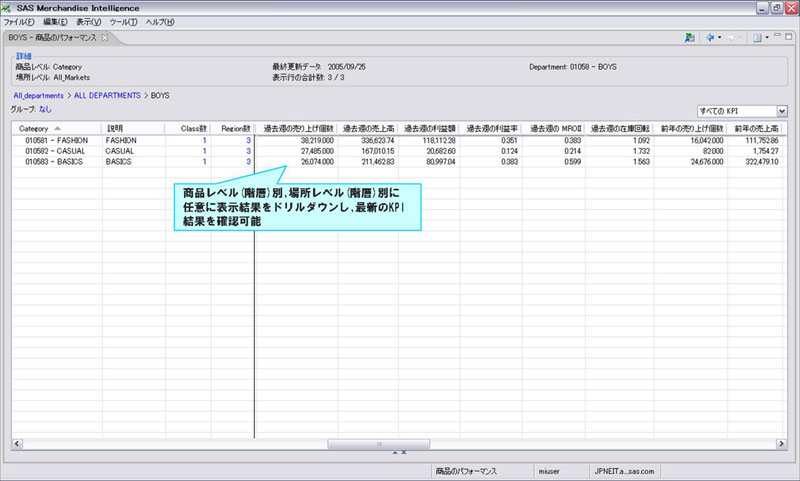Image resolution: width=800 pixels, height=481 pixels.
Task: Click the 前年の売上高 column header
Action: pyautogui.click(x=756, y=129)
